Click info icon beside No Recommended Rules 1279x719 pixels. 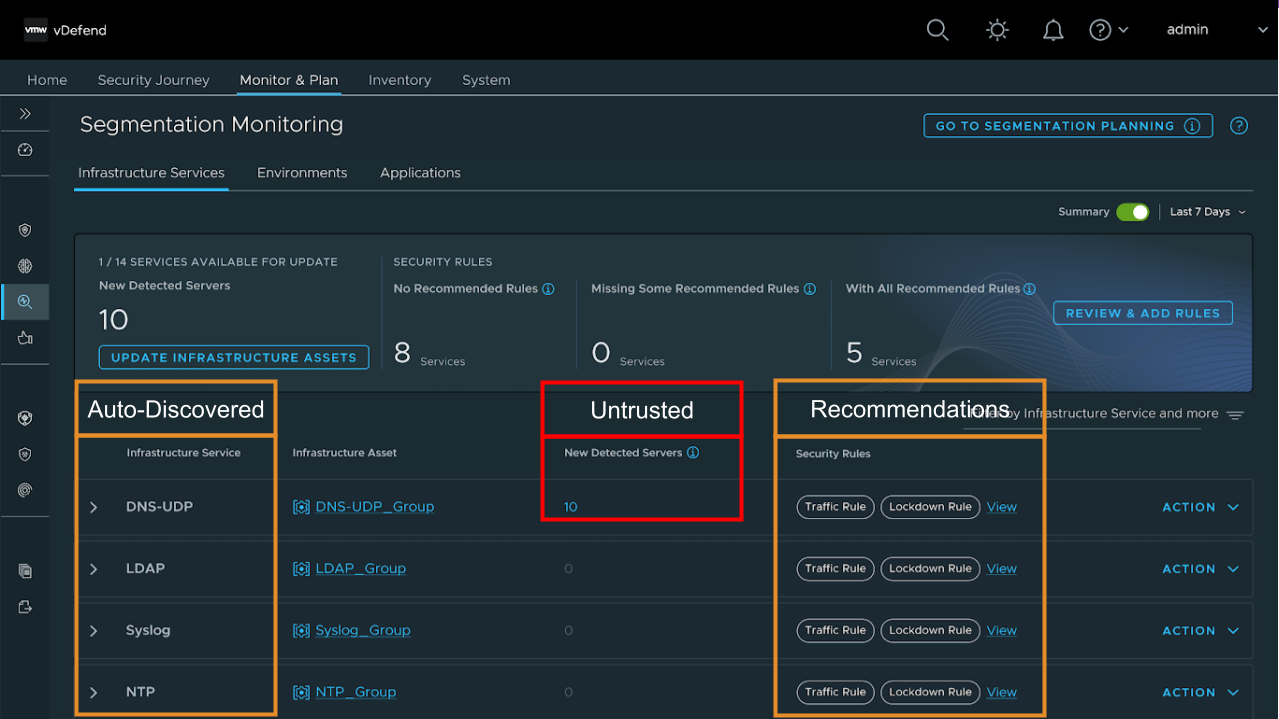548,289
